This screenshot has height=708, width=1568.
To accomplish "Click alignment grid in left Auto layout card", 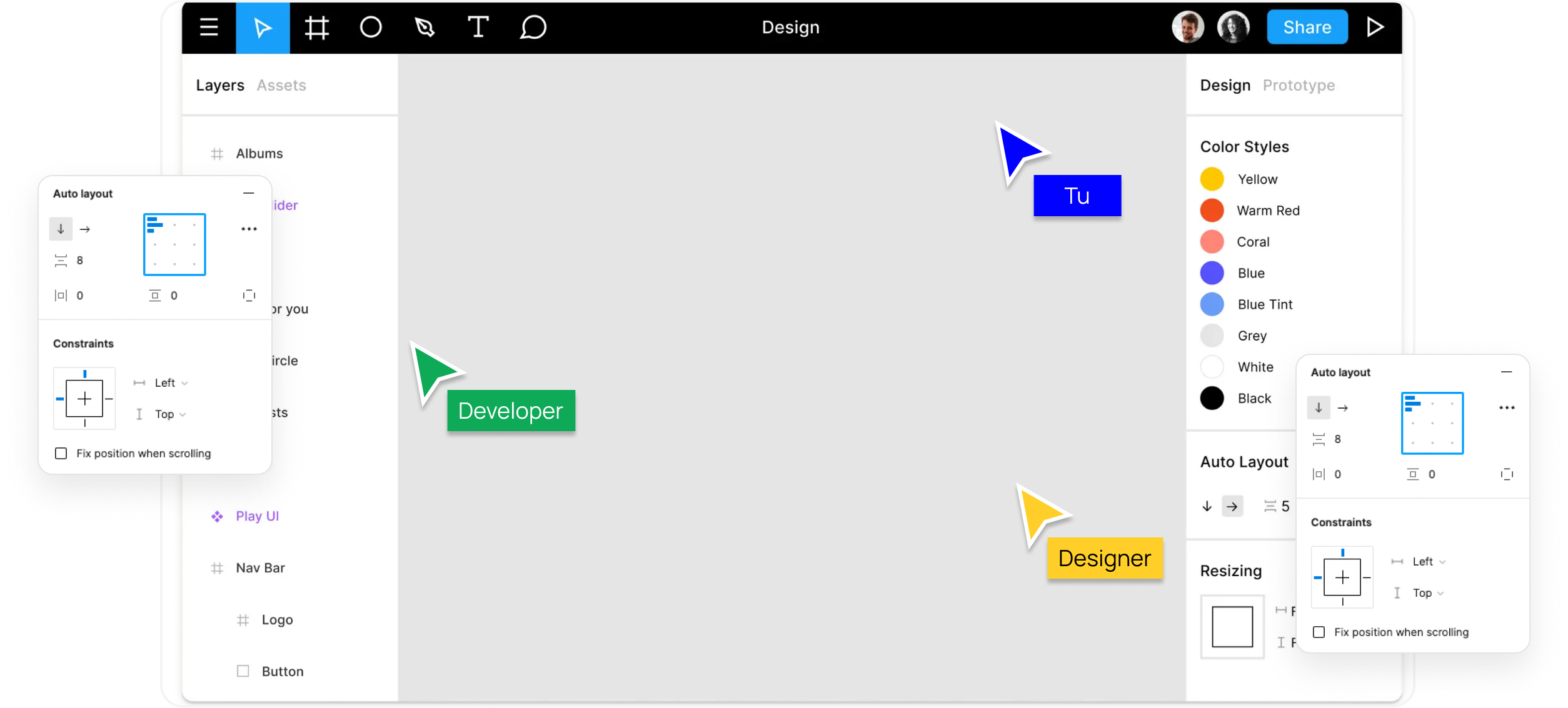I will pos(174,244).
